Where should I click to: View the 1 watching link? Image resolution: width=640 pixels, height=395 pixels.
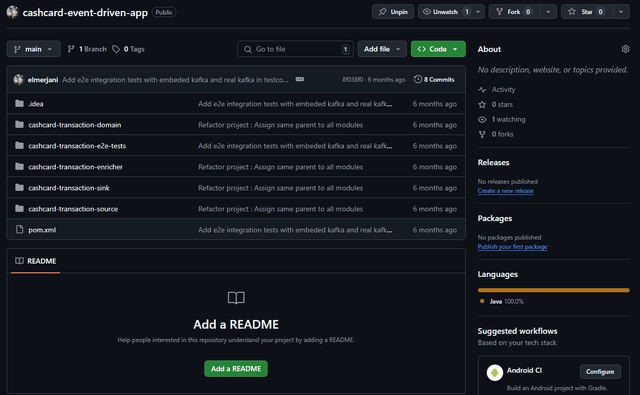coord(509,119)
